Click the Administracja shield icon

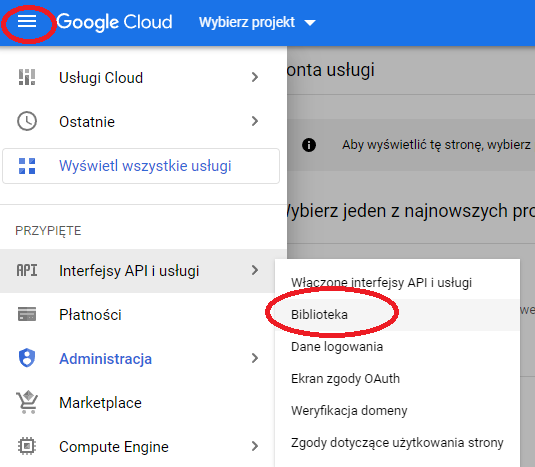(x=27, y=358)
